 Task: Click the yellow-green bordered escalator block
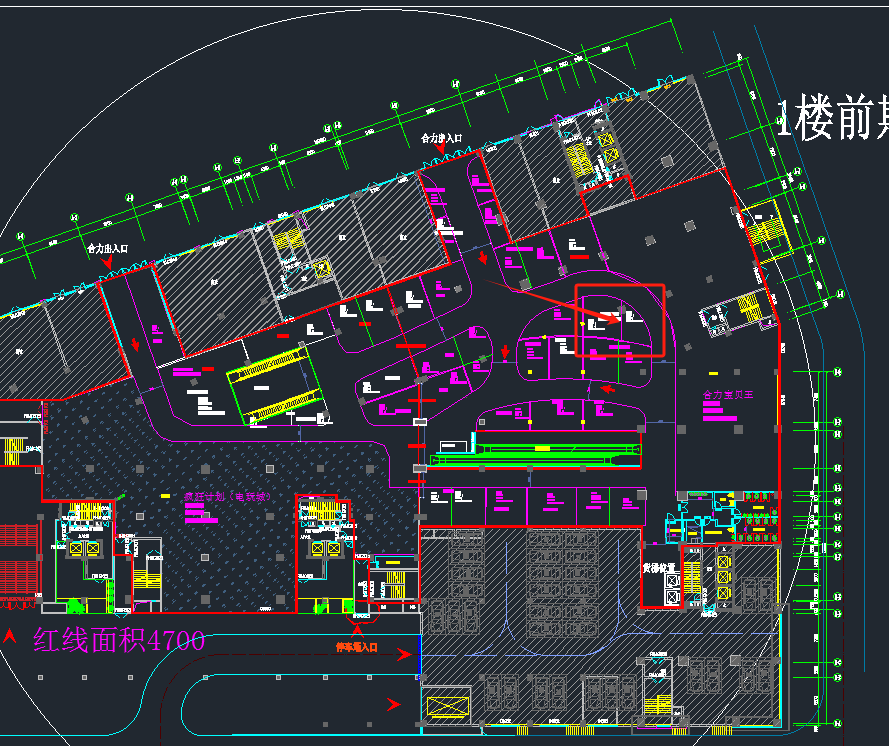[x=273, y=388]
